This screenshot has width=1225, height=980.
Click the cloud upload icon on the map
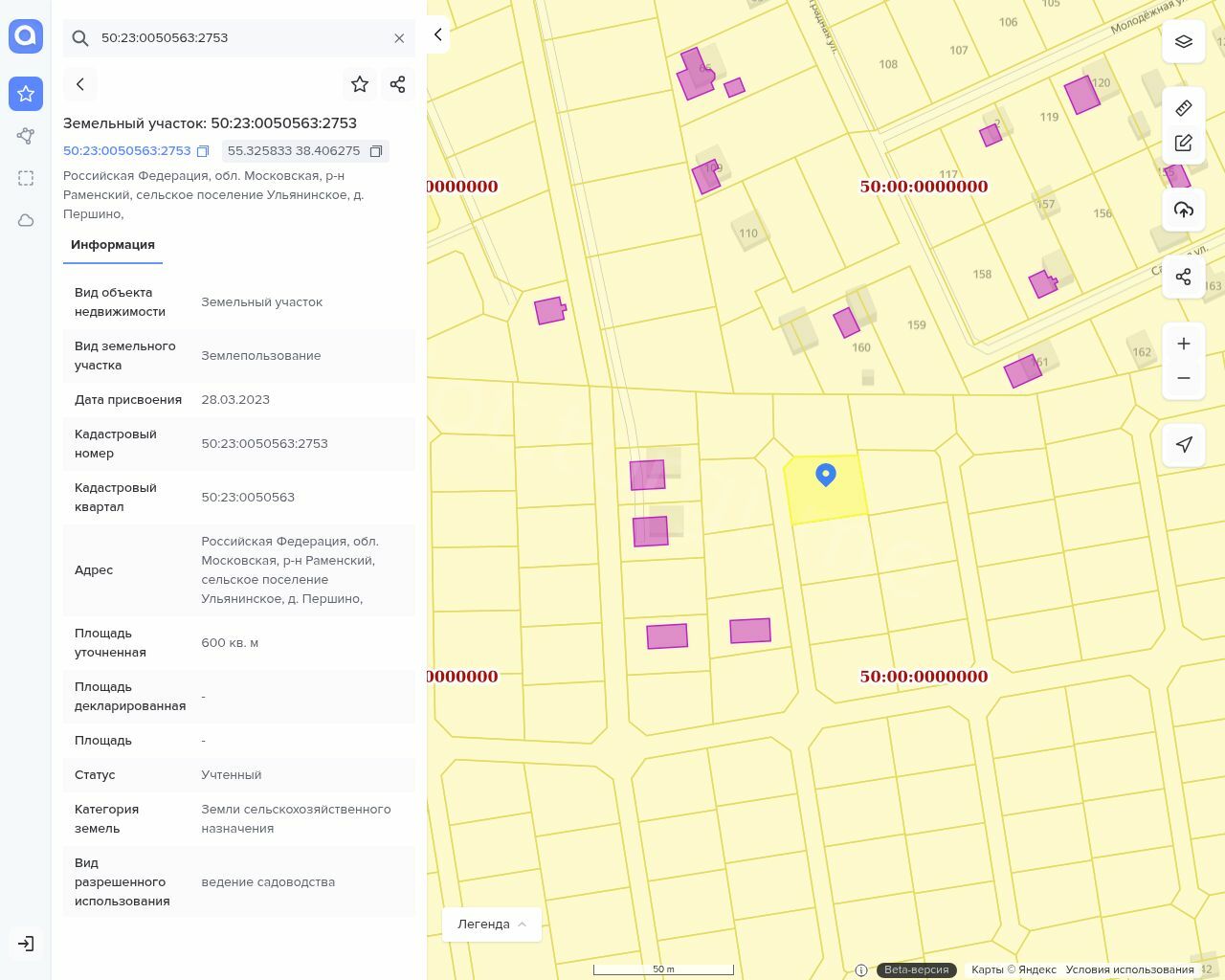pyautogui.click(x=1183, y=210)
